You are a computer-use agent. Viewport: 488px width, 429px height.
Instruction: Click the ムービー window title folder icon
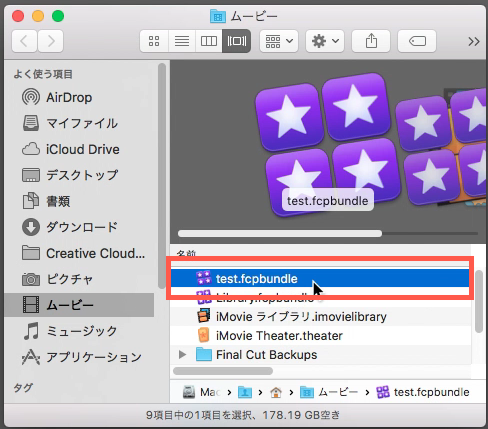tap(218, 16)
